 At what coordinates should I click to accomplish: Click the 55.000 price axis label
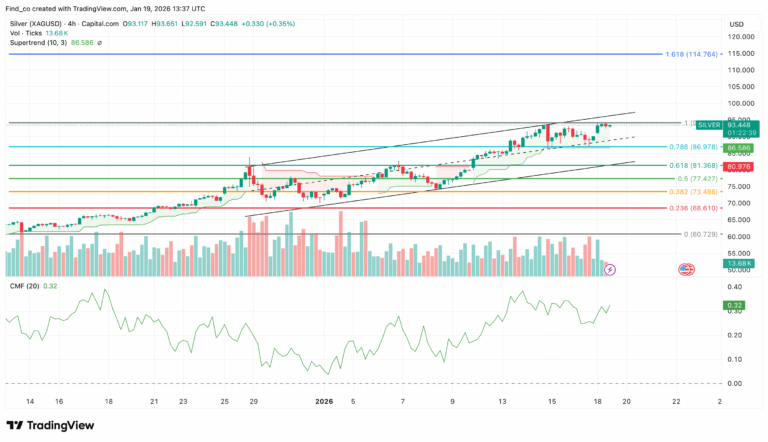pyautogui.click(x=741, y=253)
